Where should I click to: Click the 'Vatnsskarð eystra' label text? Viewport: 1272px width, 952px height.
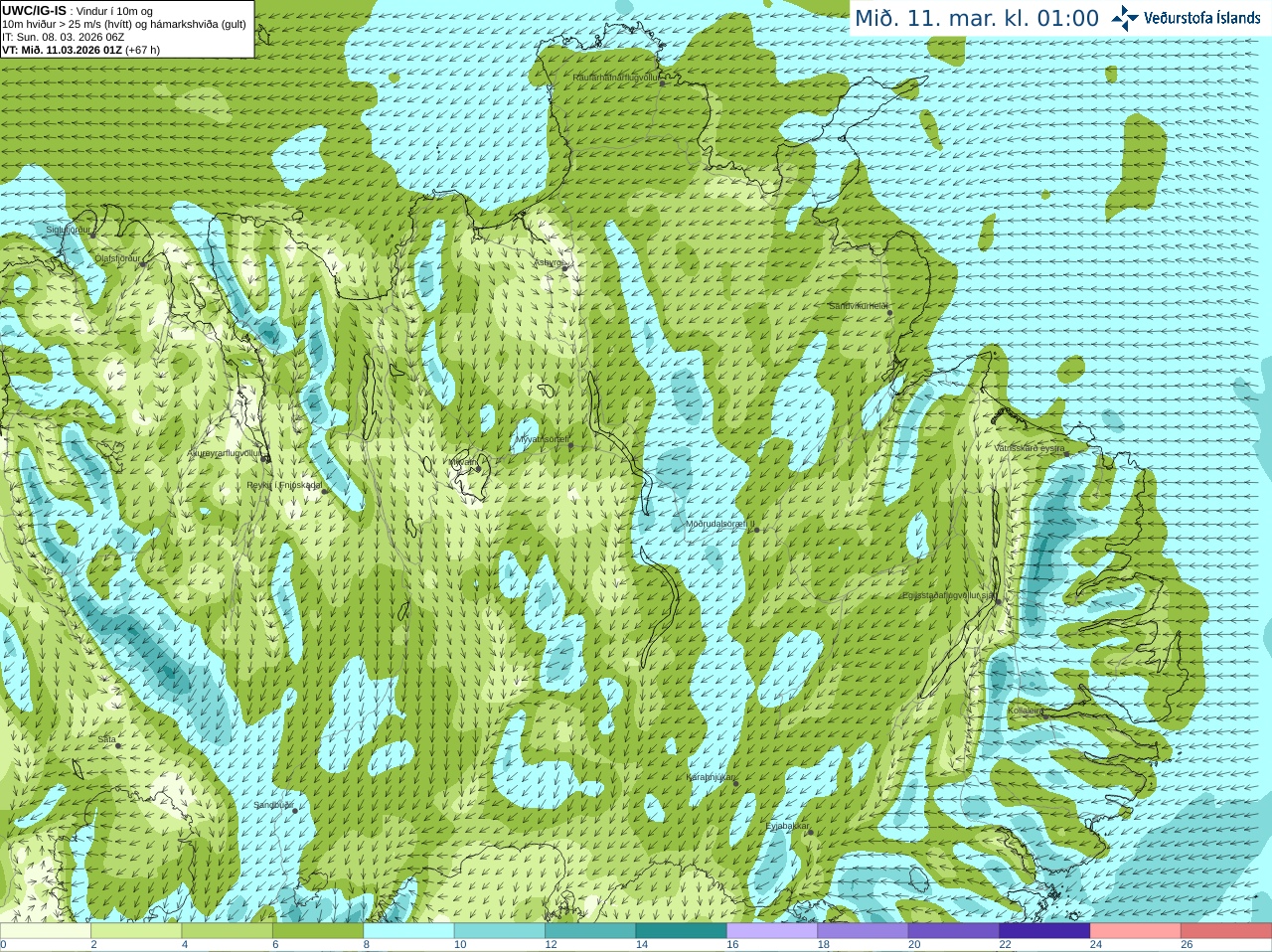coord(1030,448)
